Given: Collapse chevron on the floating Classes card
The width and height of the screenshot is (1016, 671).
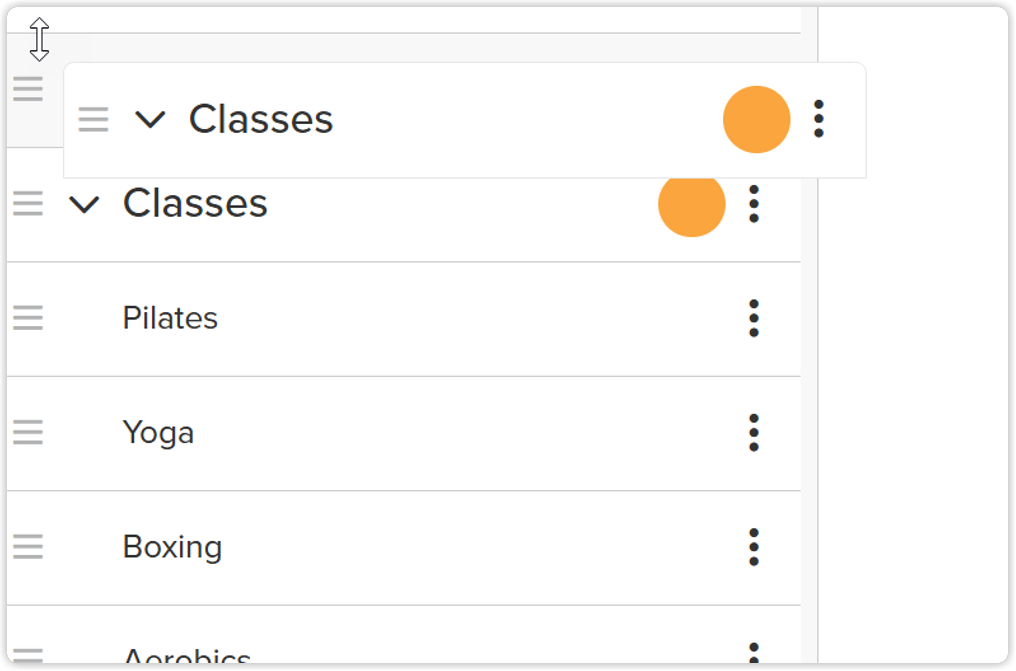Looking at the screenshot, I should pyautogui.click(x=150, y=120).
